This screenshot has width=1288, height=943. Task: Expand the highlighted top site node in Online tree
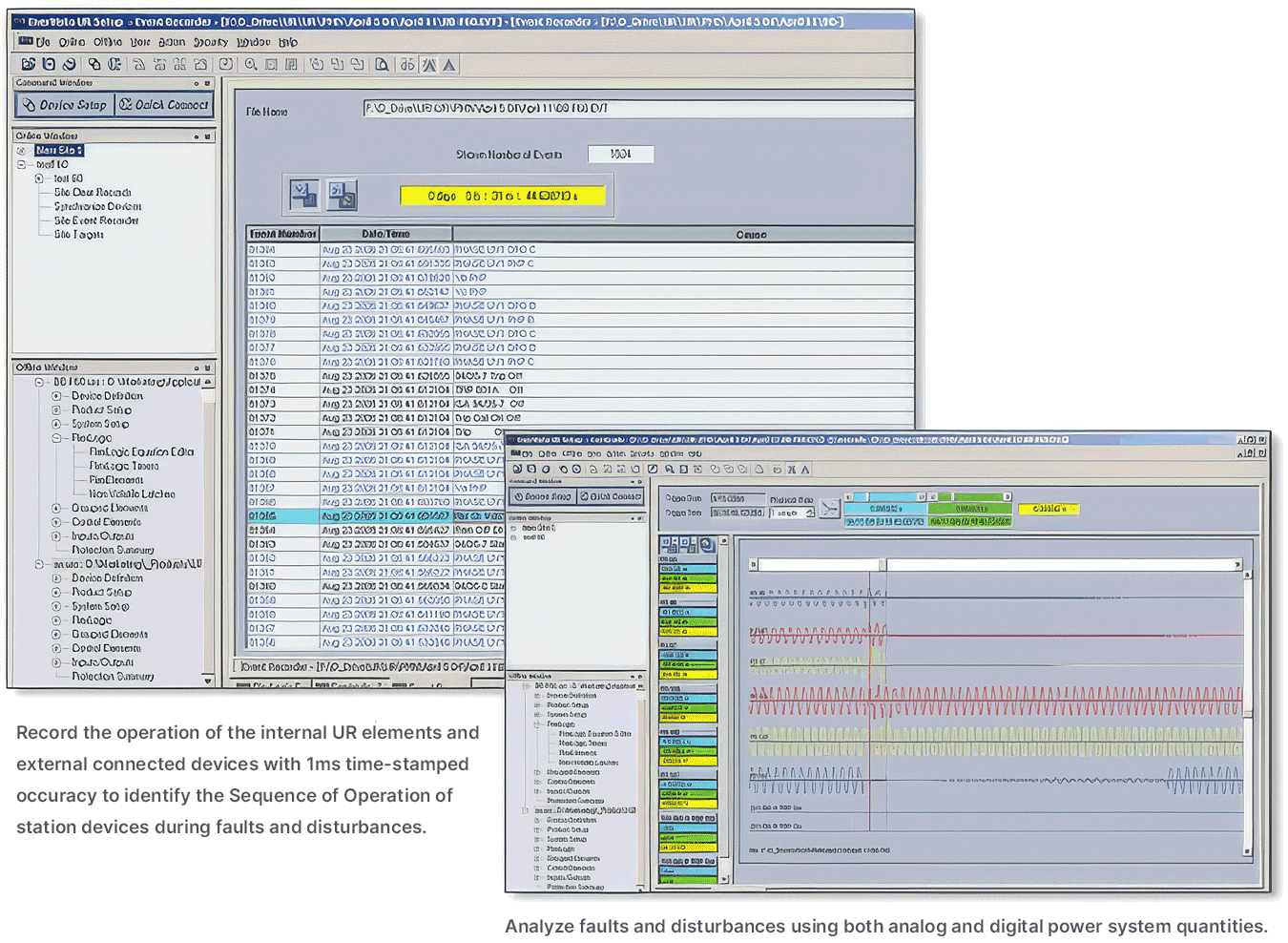coord(21,151)
